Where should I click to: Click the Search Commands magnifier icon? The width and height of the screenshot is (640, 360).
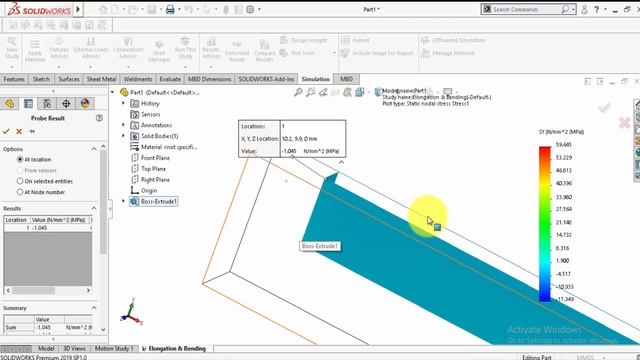point(565,9)
